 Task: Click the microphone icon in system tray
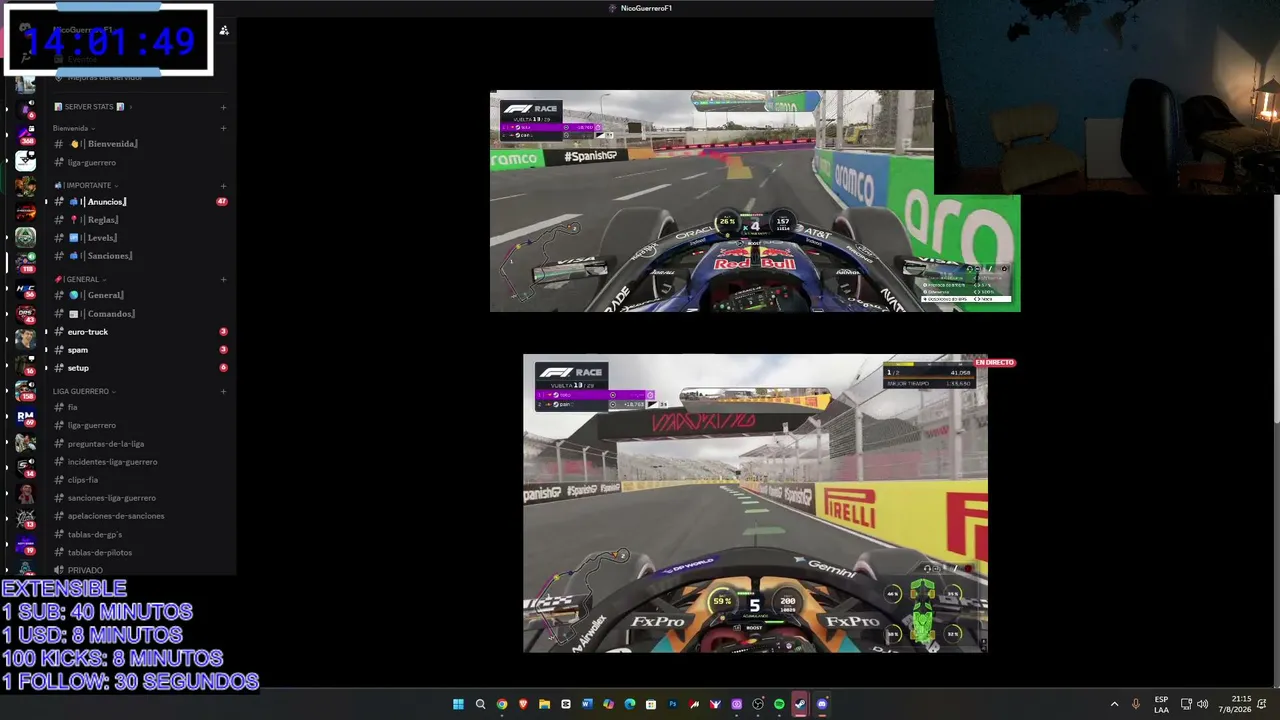(1135, 704)
